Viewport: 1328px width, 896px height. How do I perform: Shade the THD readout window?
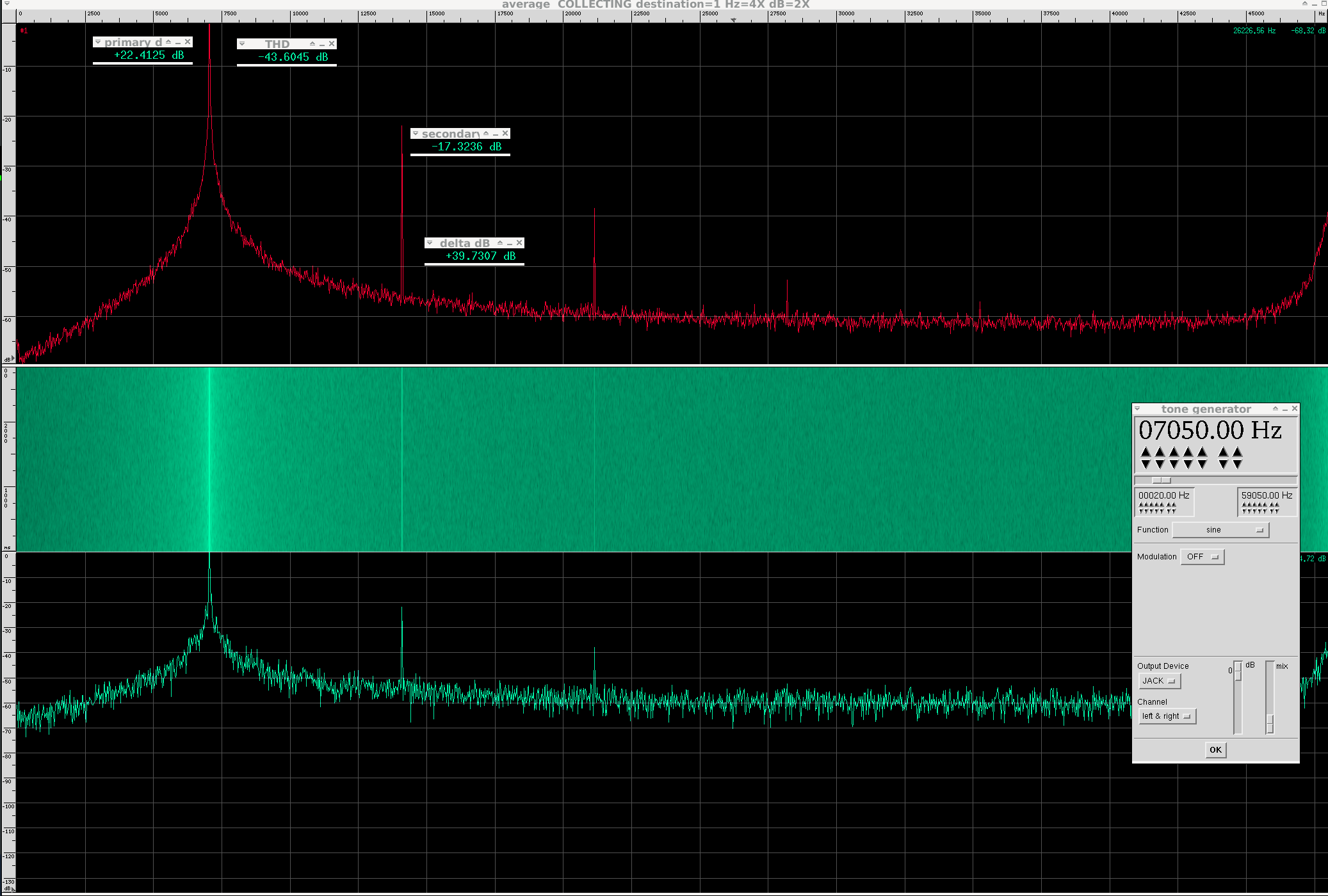312,44
